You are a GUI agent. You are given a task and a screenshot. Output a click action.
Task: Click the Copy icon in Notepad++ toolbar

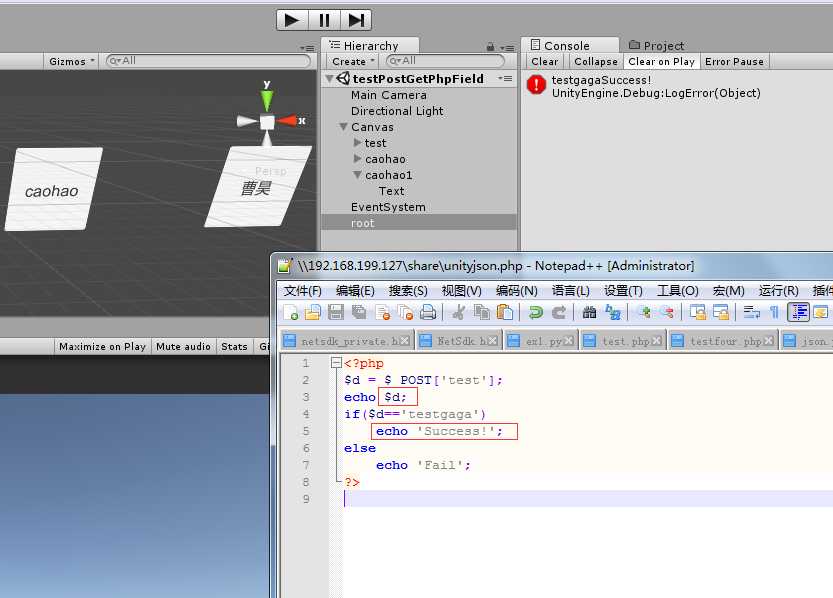[x=482, y=312]
